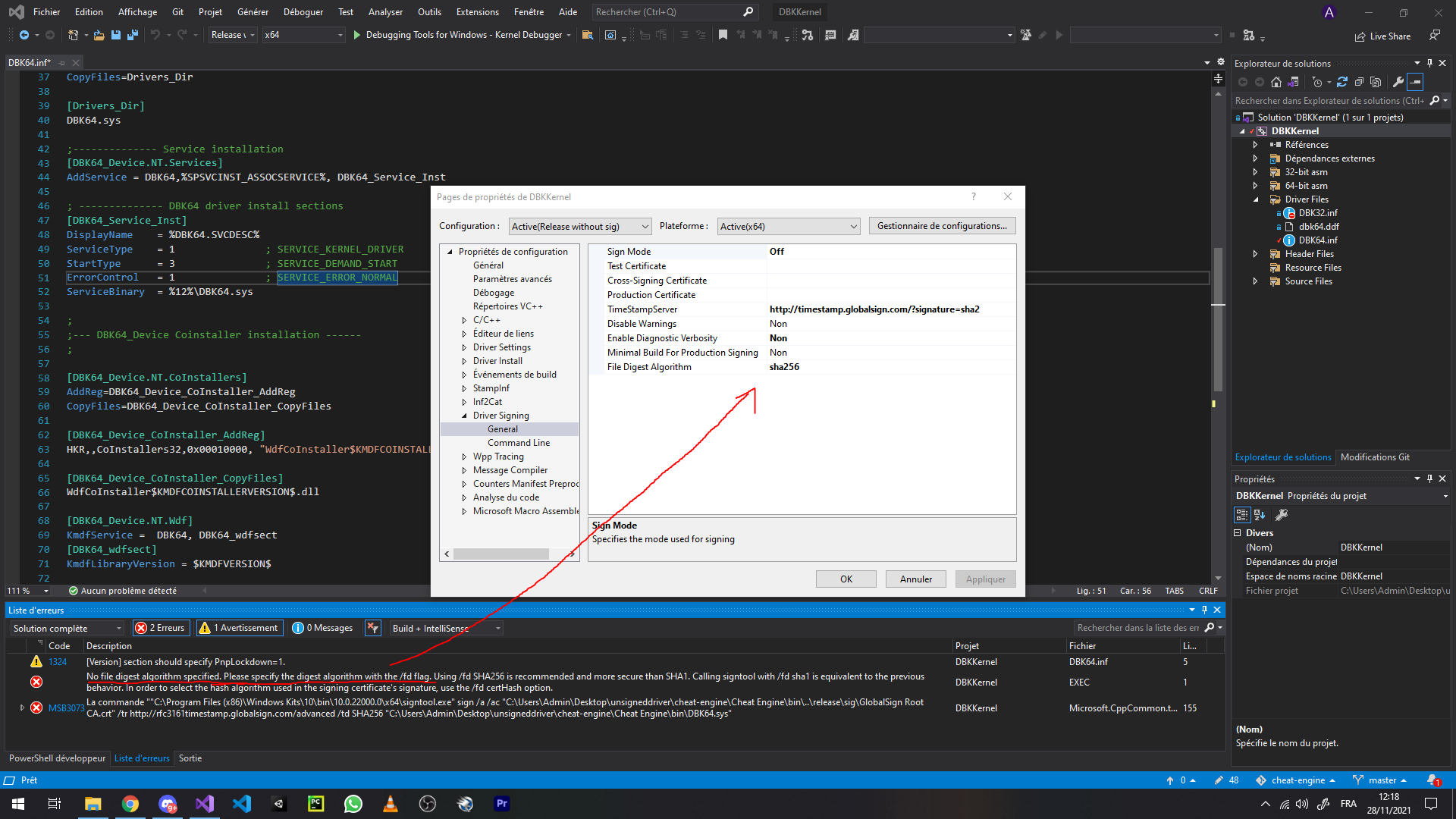
Task: Expand the Driver Settings tree node
Action: 464,347
